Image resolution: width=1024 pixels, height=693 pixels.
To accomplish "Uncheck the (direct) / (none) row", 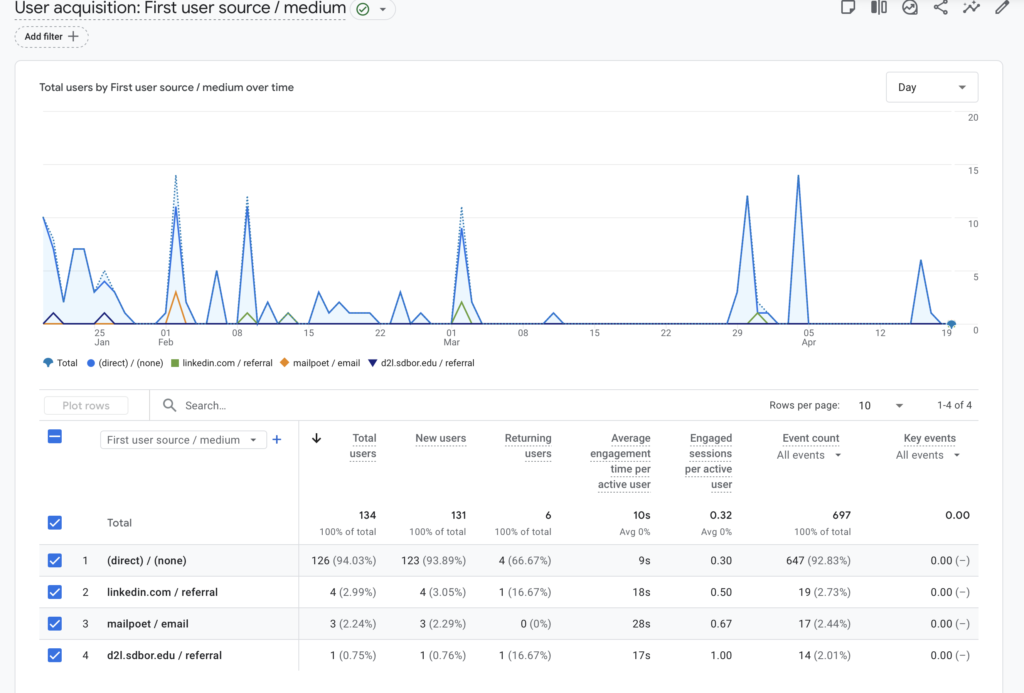I will [55, 561].
